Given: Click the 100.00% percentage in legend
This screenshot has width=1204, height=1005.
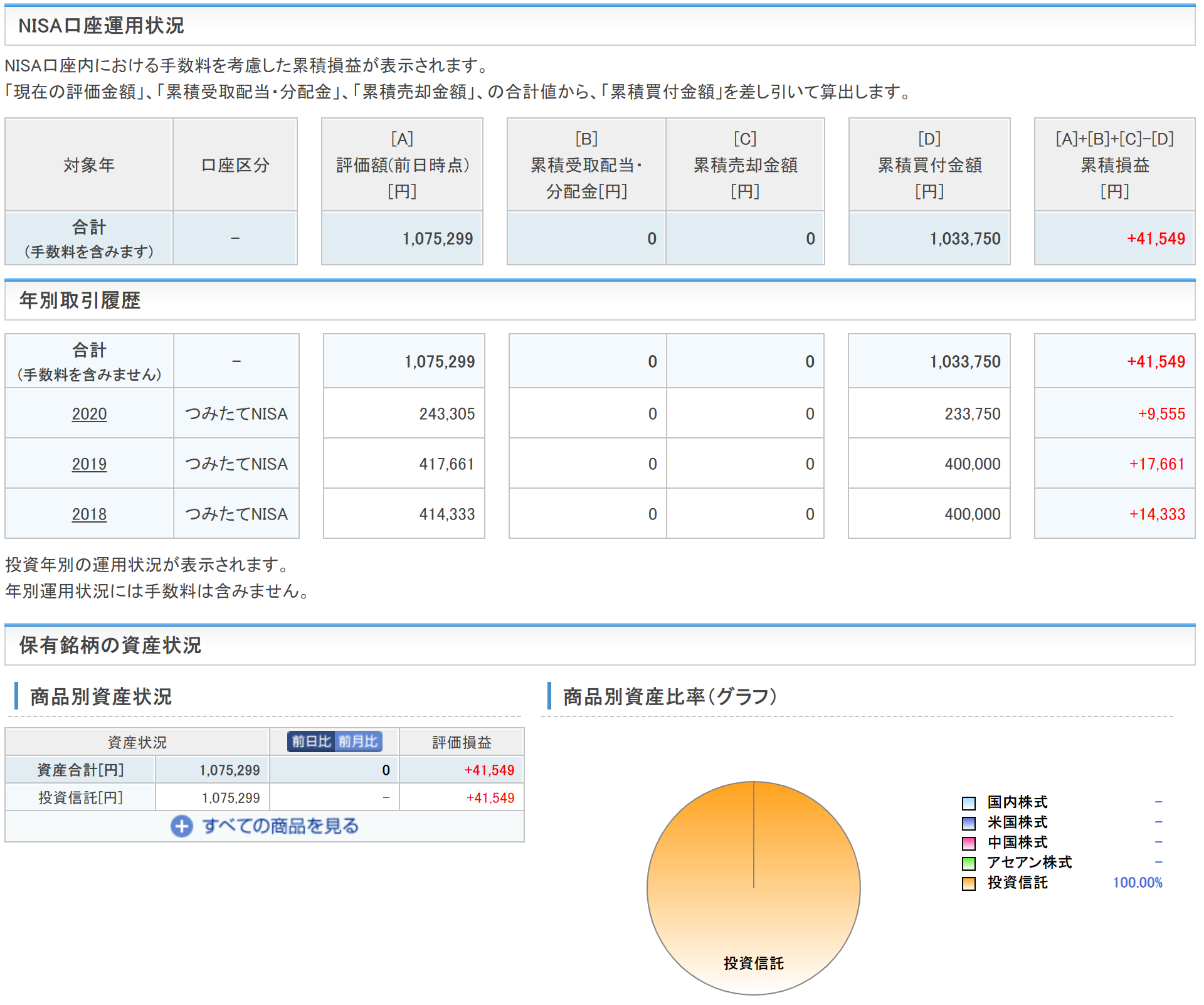Looking at the screenshot, I should pyautogui.click(x=1137, y=883).
